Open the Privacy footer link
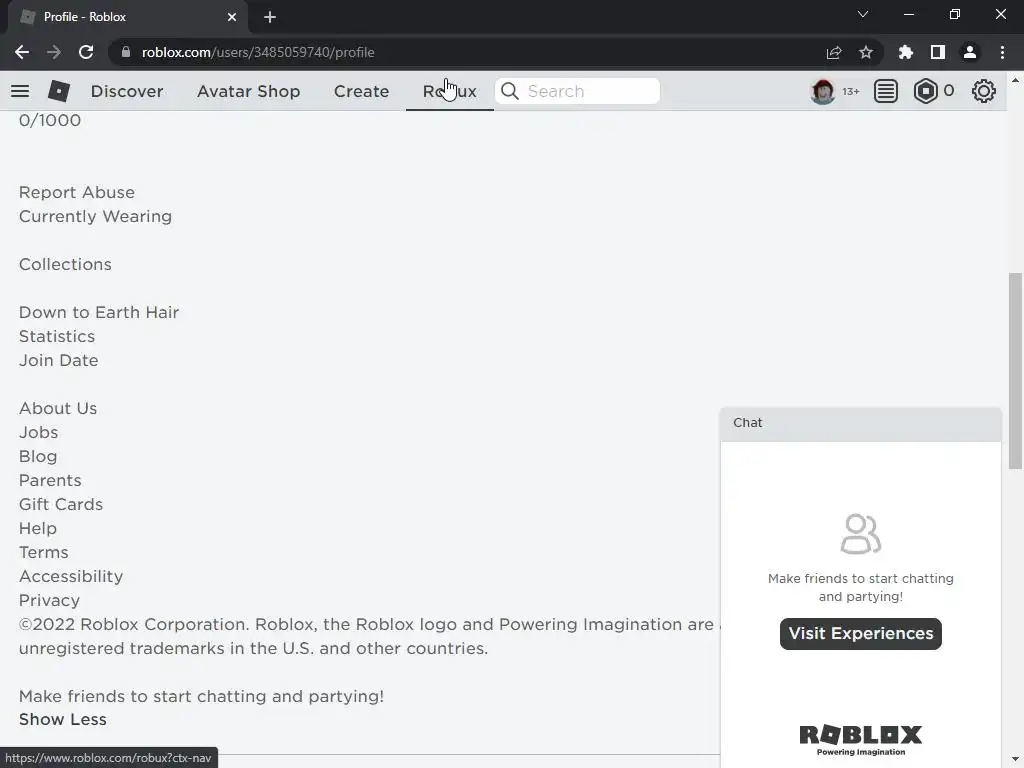The height and width of the screenshot is (768, 1024). coord(50,600)
